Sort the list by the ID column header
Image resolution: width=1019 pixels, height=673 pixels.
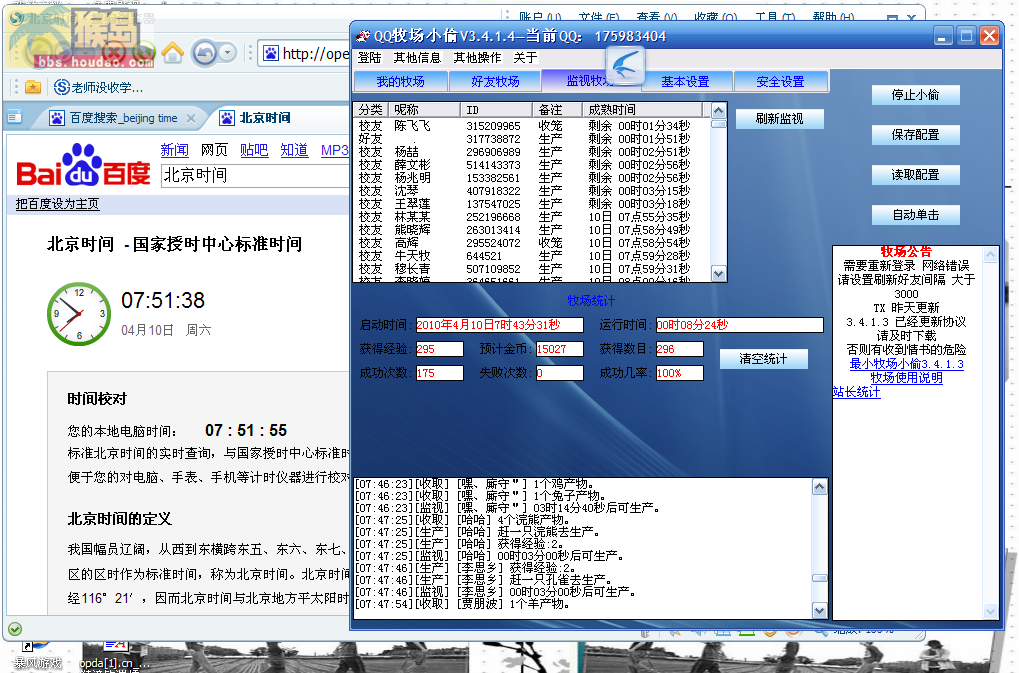pos(495,110)
